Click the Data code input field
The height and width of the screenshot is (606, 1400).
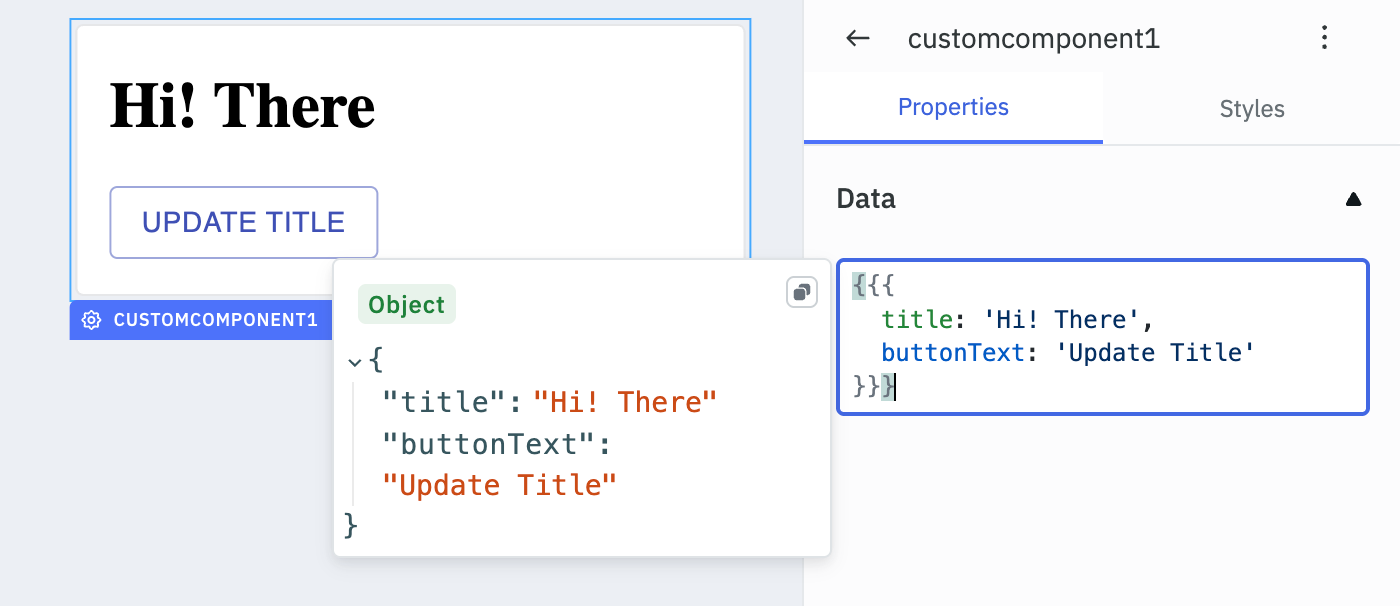coord(1100,337)
